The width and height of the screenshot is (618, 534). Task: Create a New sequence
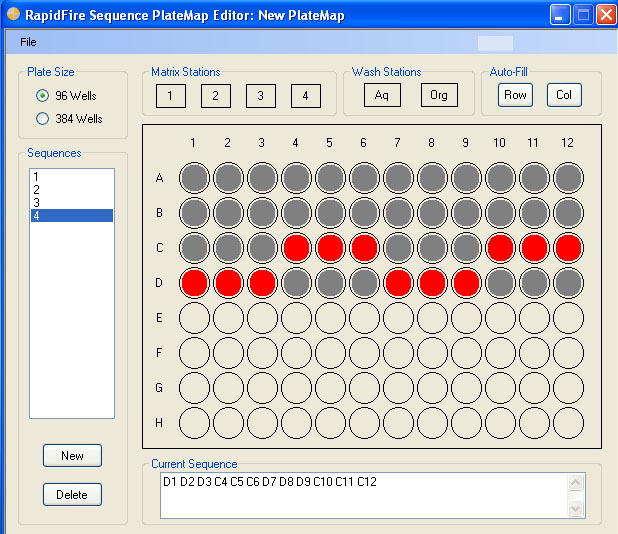click(x=72, y=456)
